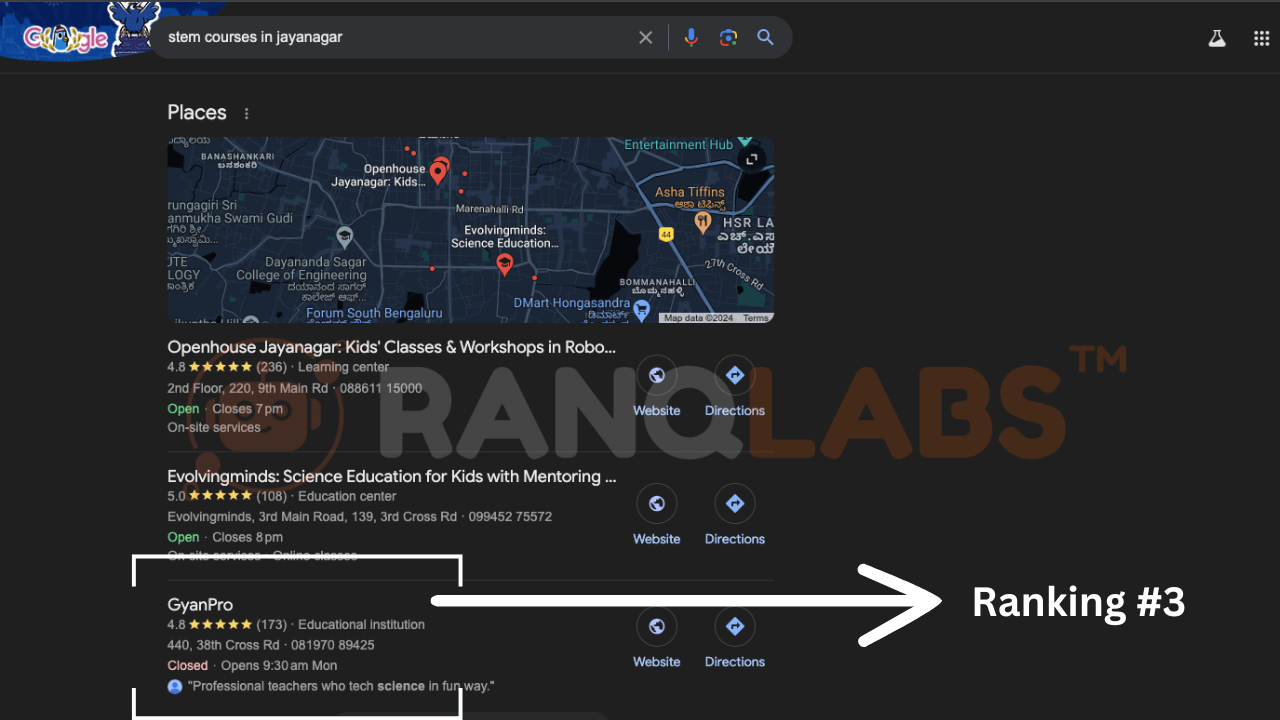Open the Openhouse Jayanagar website
Viewport: 1280px width, 720px height.
click(656, 387)
